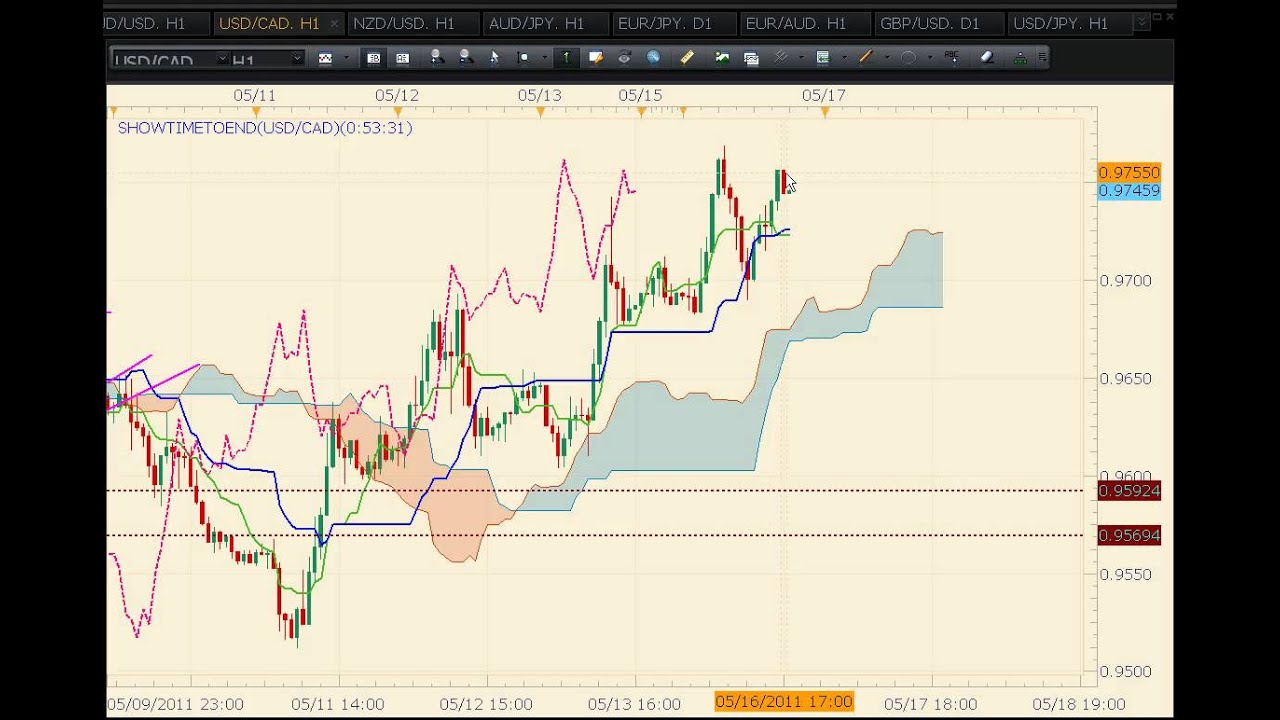Open the toolbar overflow options button
This screenshot has width=1280, height=720.
1042,57
